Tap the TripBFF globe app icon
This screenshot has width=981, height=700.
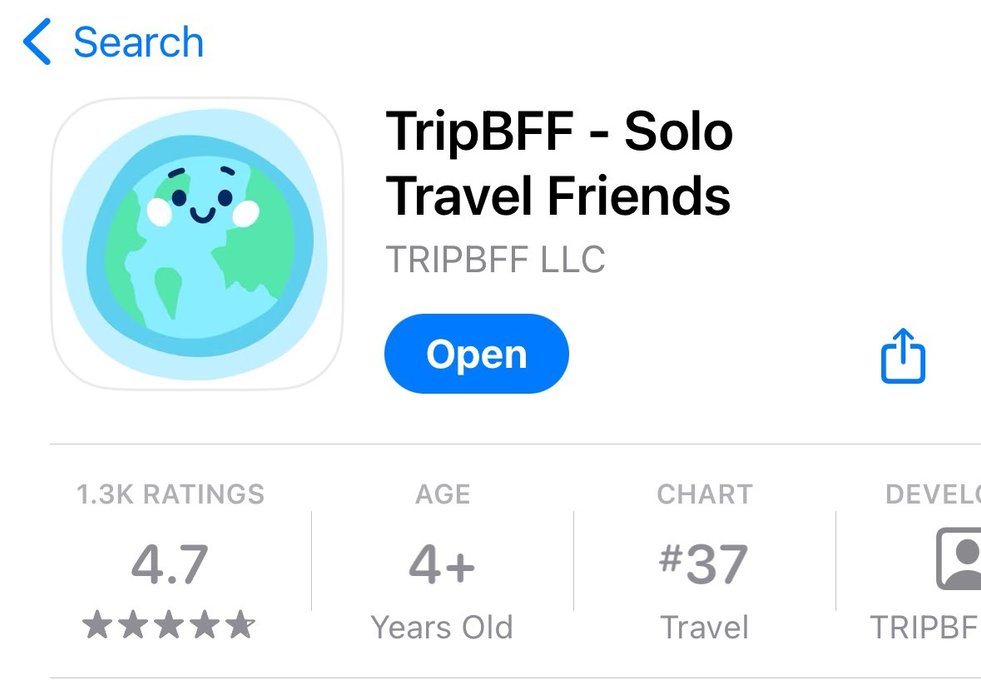point(197,244)
